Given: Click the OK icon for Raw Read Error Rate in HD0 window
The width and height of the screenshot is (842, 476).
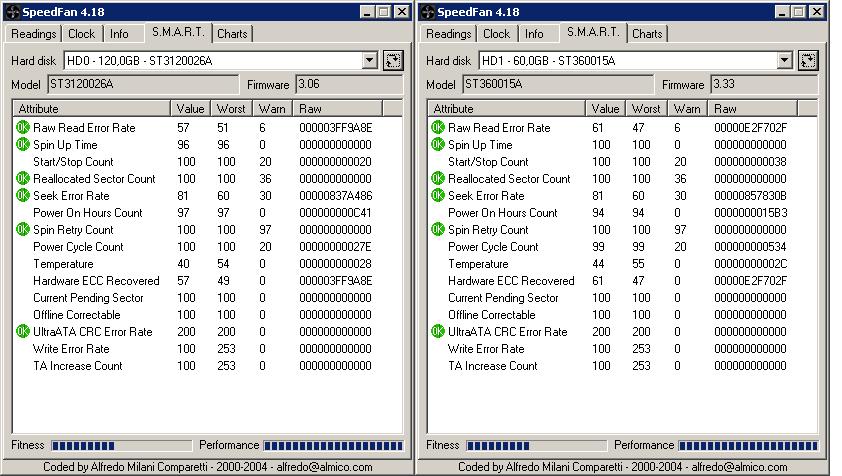Looking at the screenshot, I should (x=23, y=127).
